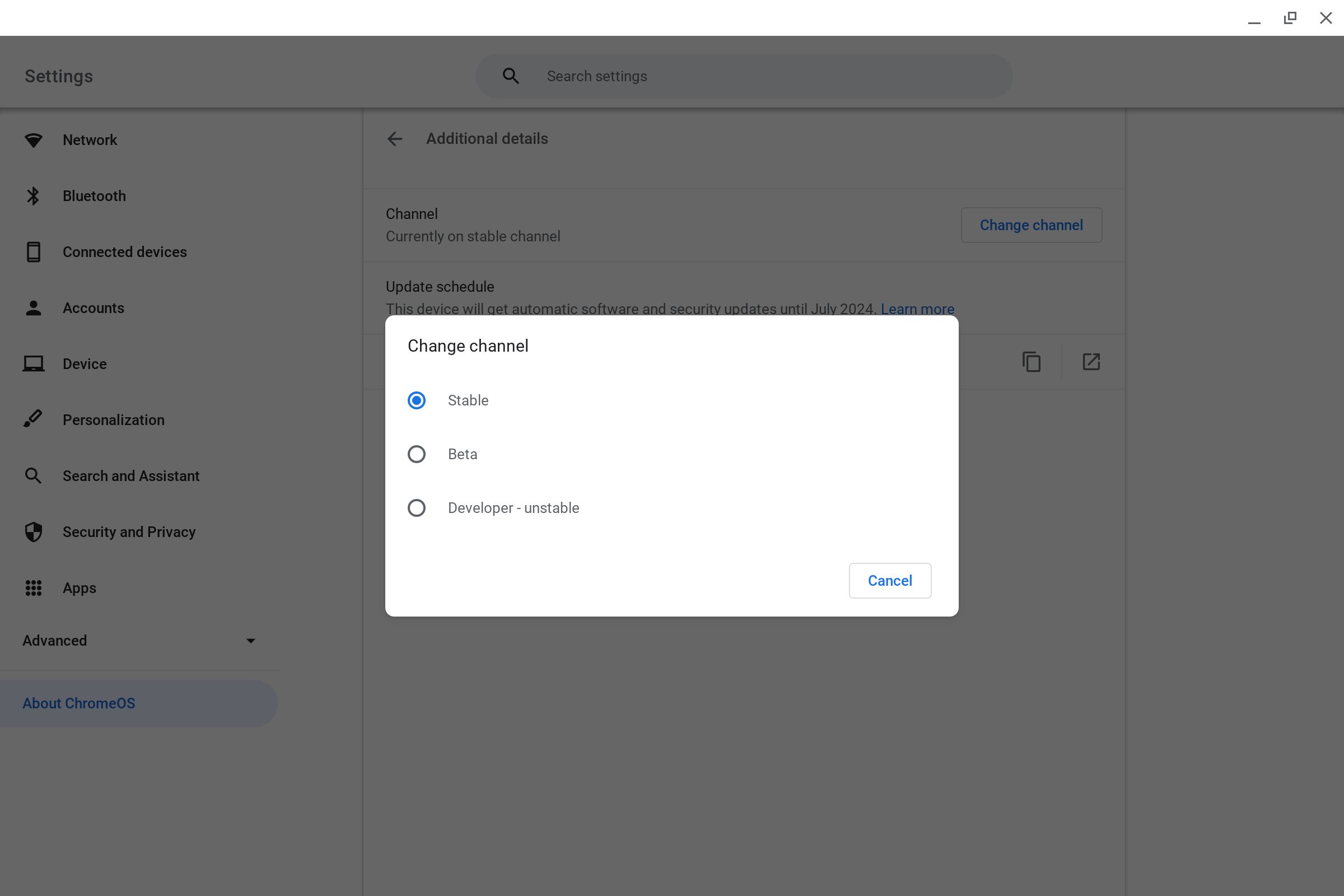Select Connected devices section

(x=125, y=252)
